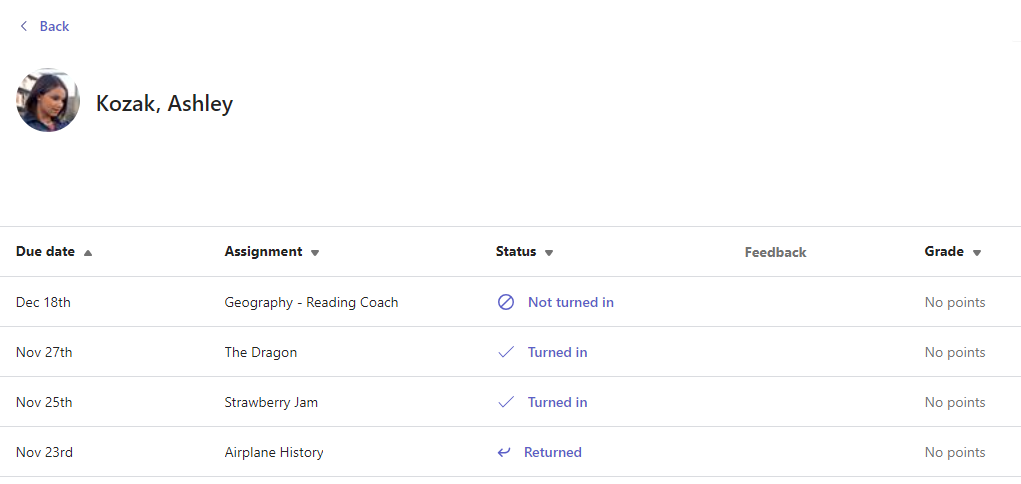The image size is (1021, 484).
Task: Click the Feedback column header
Action: tap(775, 252)
